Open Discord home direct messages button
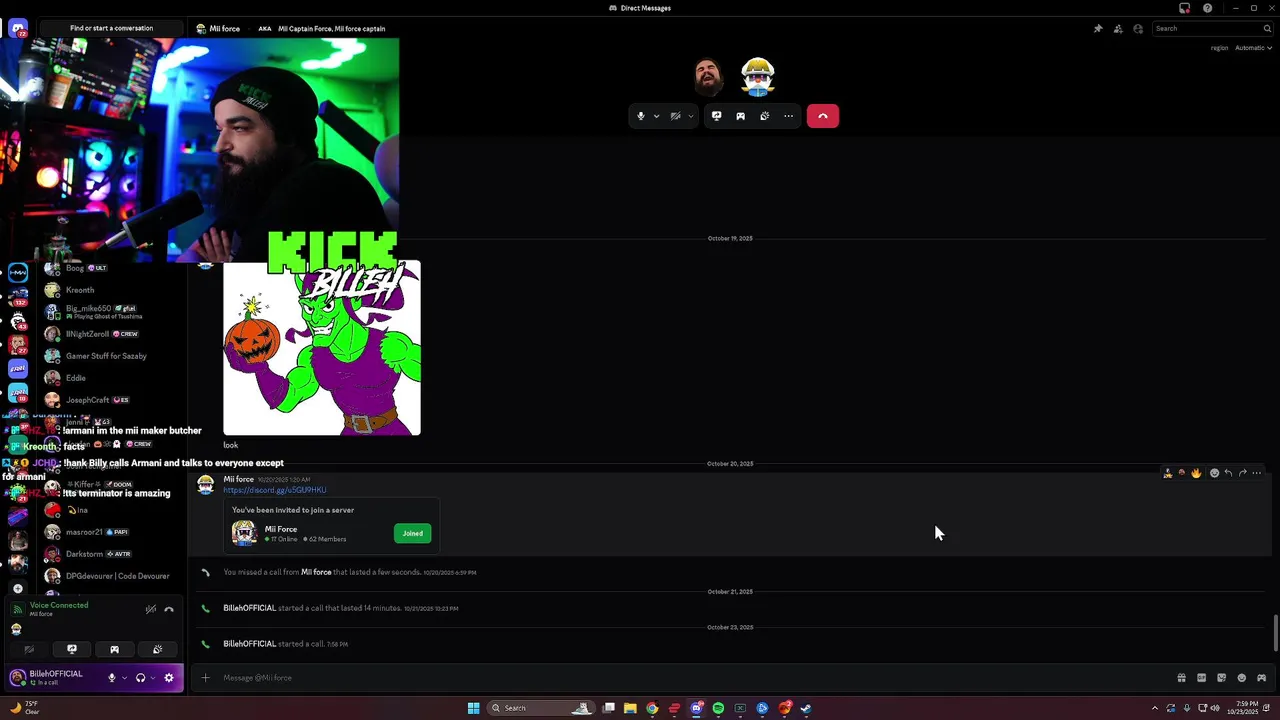Screen dimensions: 1280x720 pyautogui.click(x=18, y=29)
